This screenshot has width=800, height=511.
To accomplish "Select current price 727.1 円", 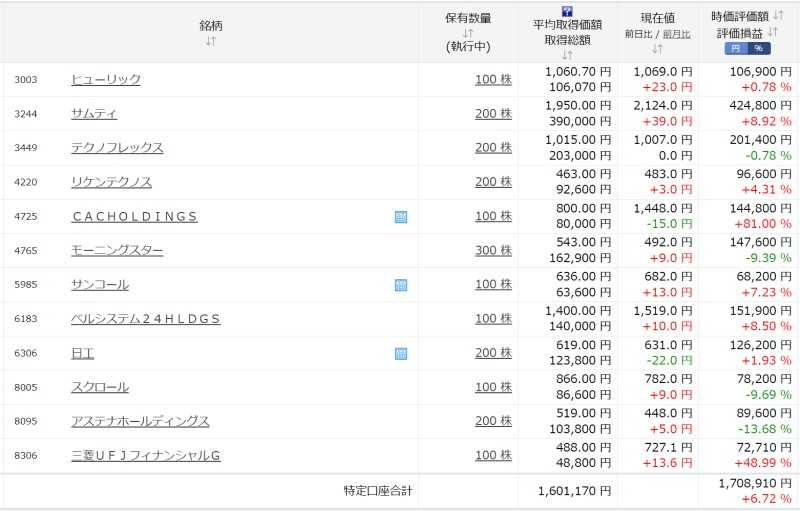I will [x=668, y=447].
